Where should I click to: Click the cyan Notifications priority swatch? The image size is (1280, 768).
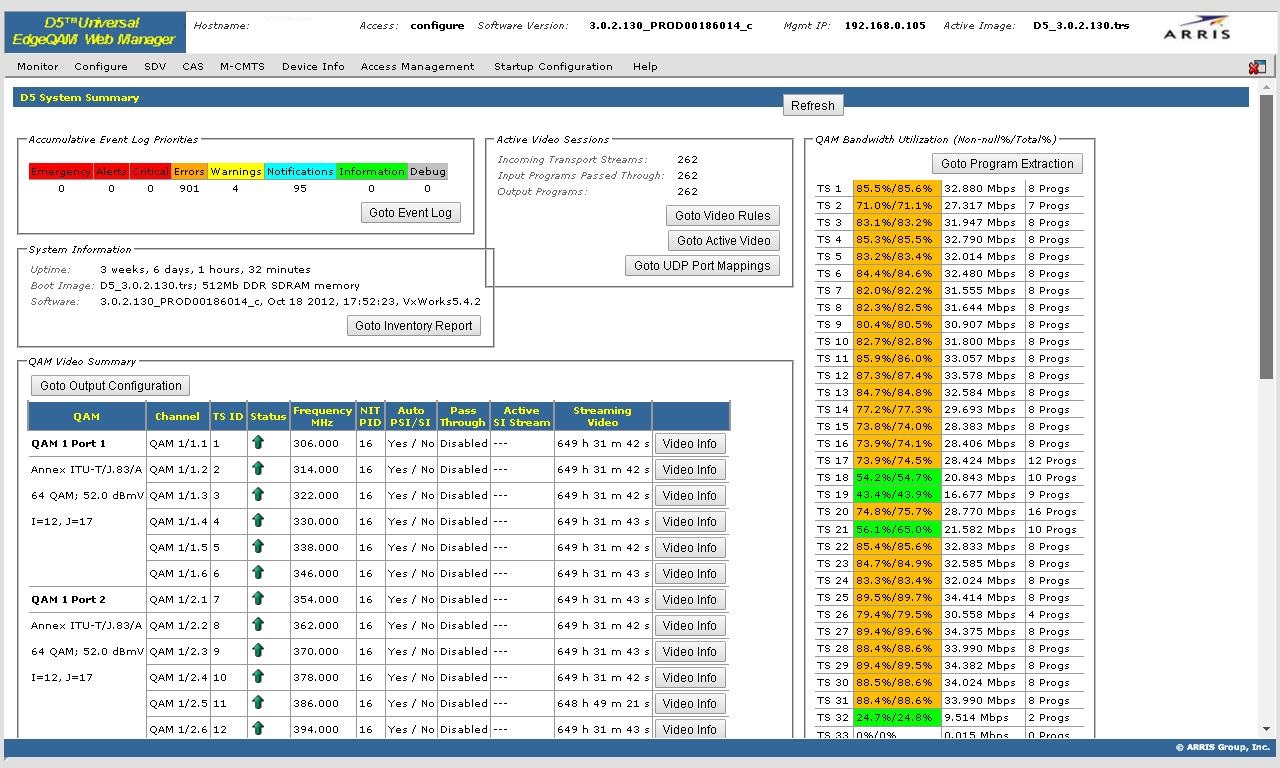coord(300,172)
